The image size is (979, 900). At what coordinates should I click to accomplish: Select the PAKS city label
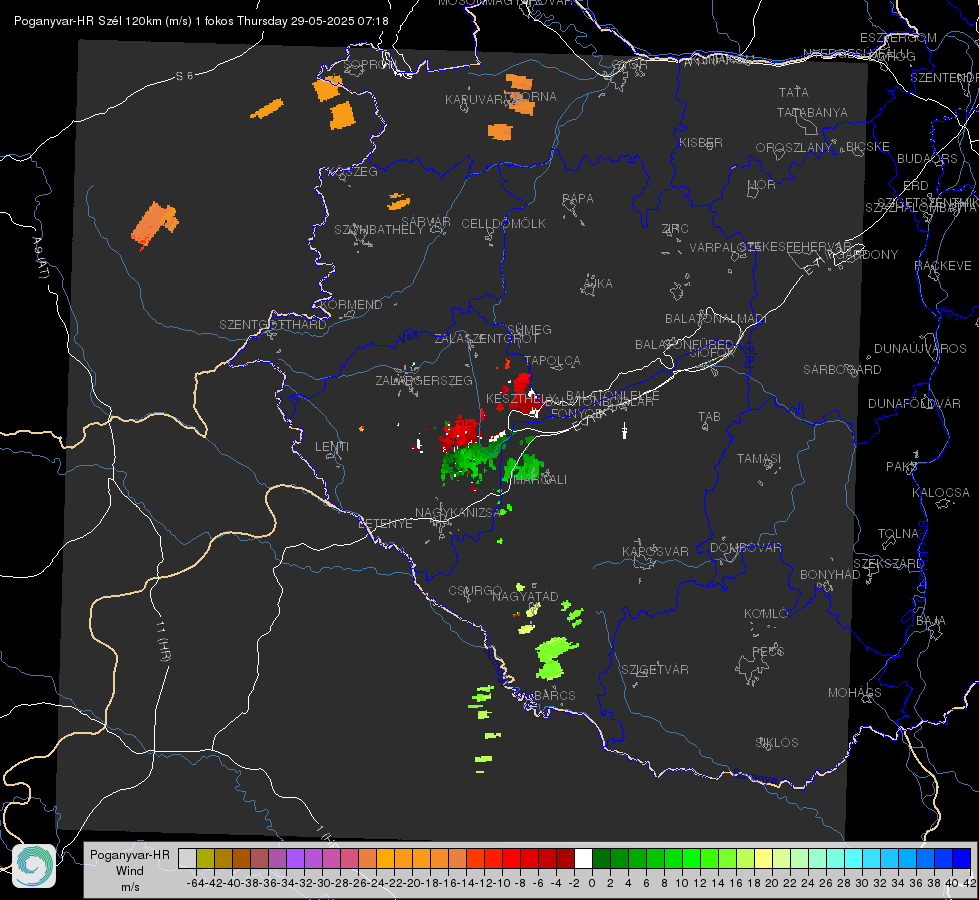tap(902, 467)
